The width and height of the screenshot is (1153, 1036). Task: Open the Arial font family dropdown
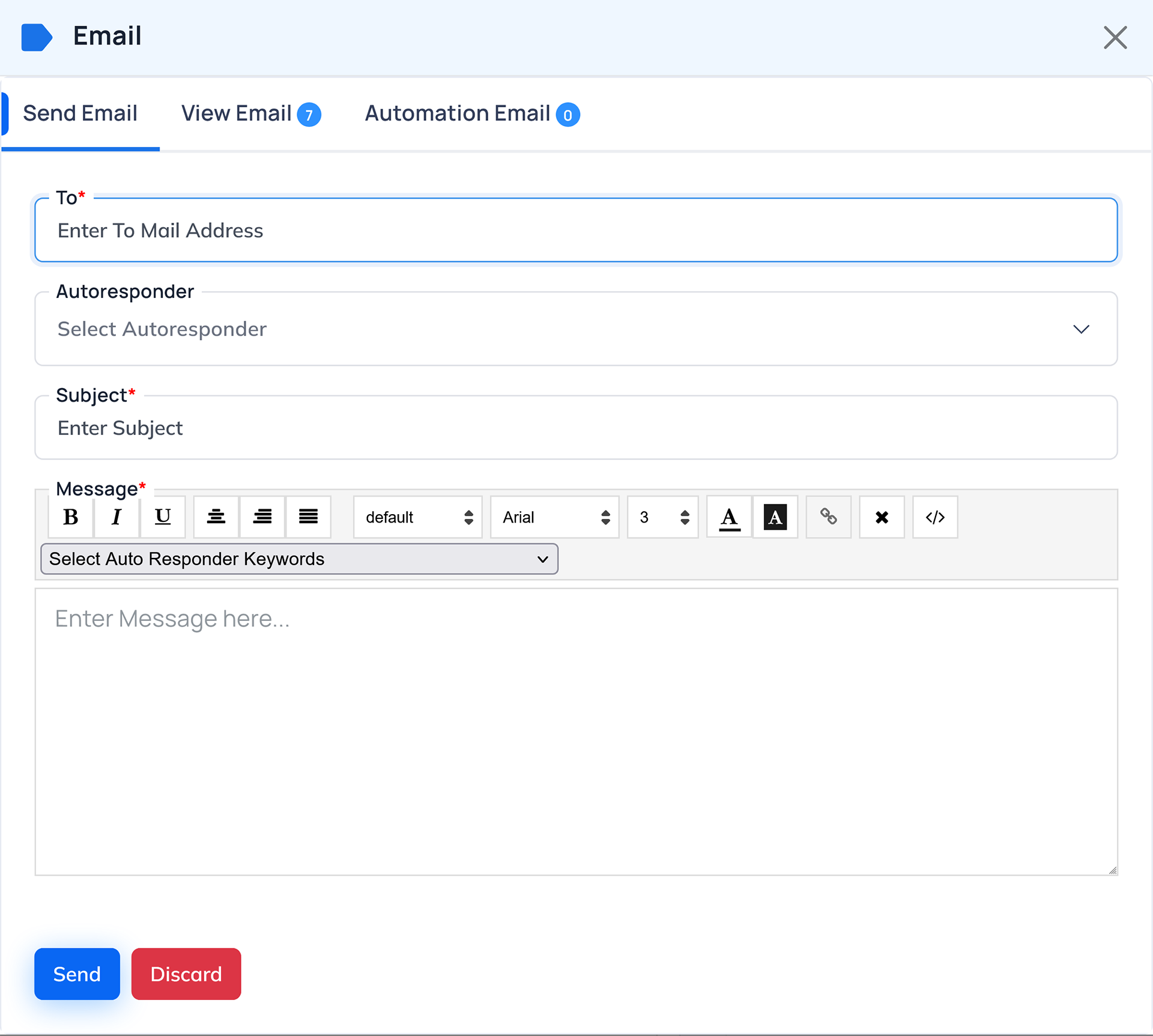pos(555,517)
